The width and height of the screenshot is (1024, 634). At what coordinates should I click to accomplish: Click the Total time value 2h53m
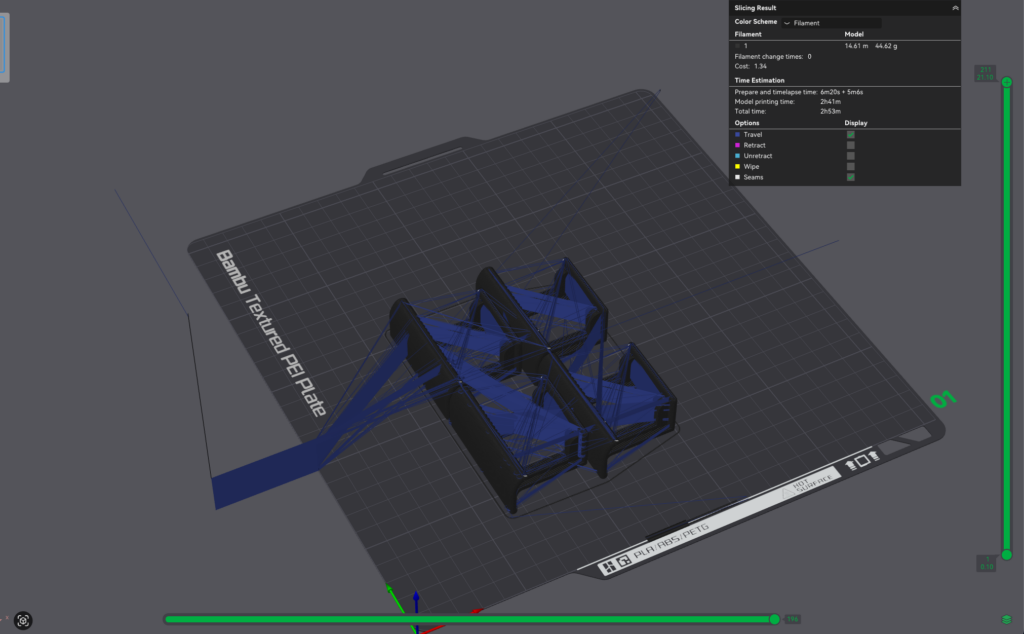(830, 111)
